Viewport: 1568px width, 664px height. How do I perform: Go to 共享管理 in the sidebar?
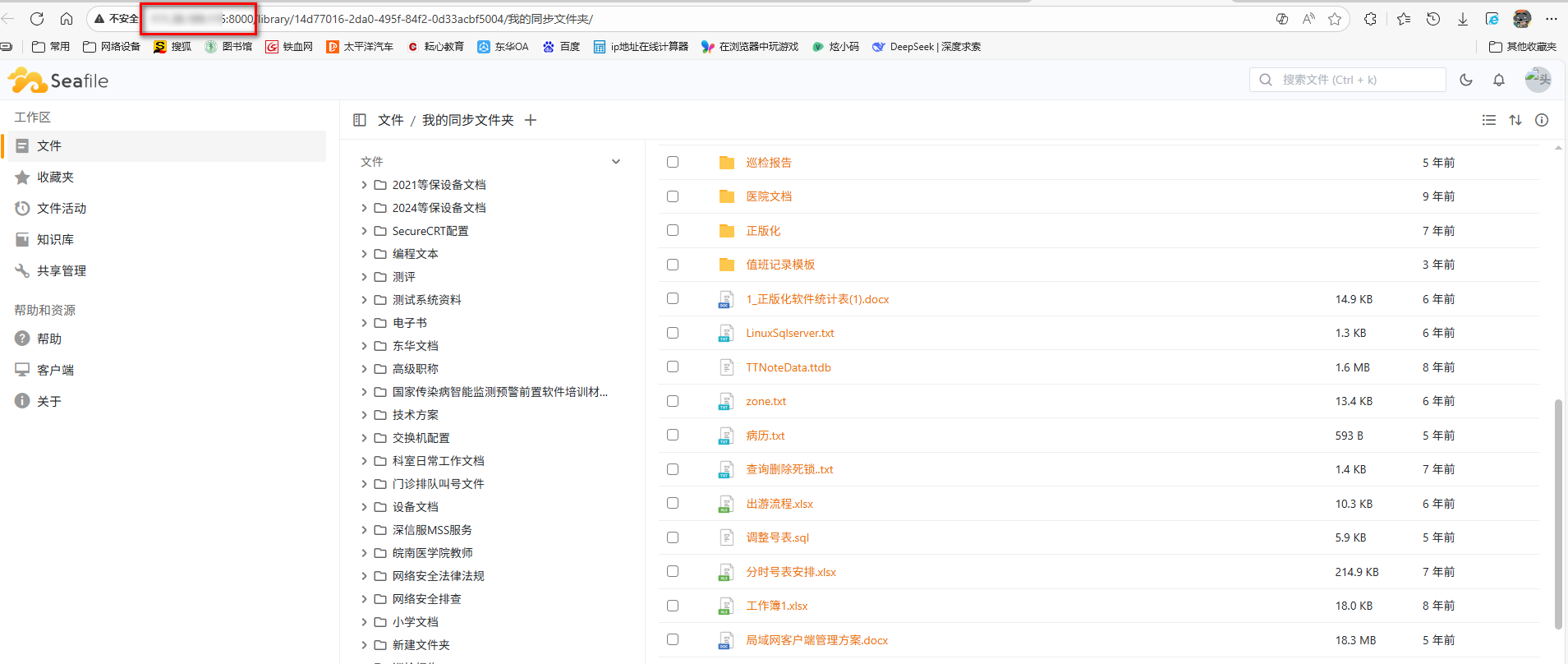61,271
